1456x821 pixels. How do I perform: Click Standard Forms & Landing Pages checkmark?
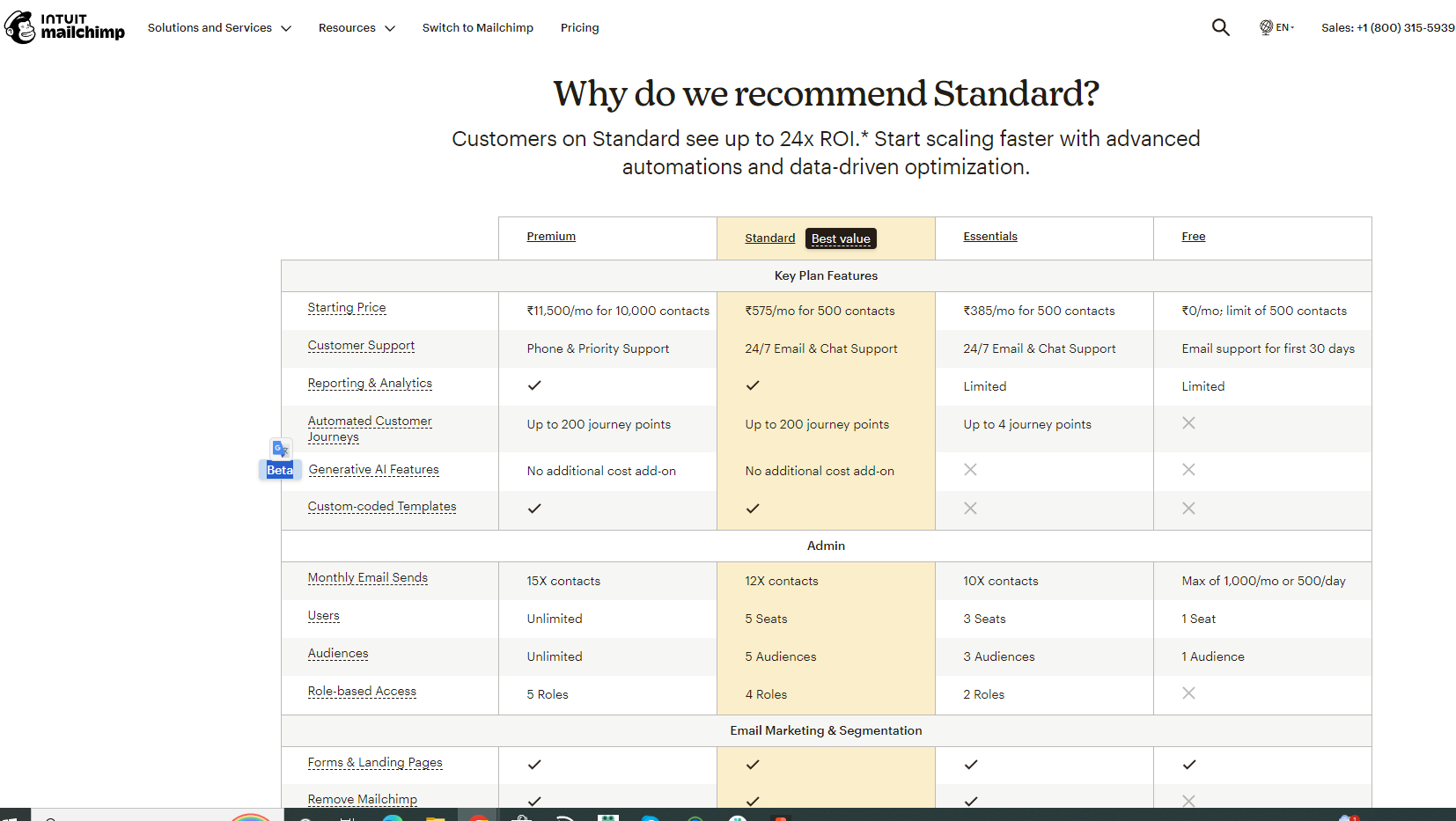click(x=753, y=765)
